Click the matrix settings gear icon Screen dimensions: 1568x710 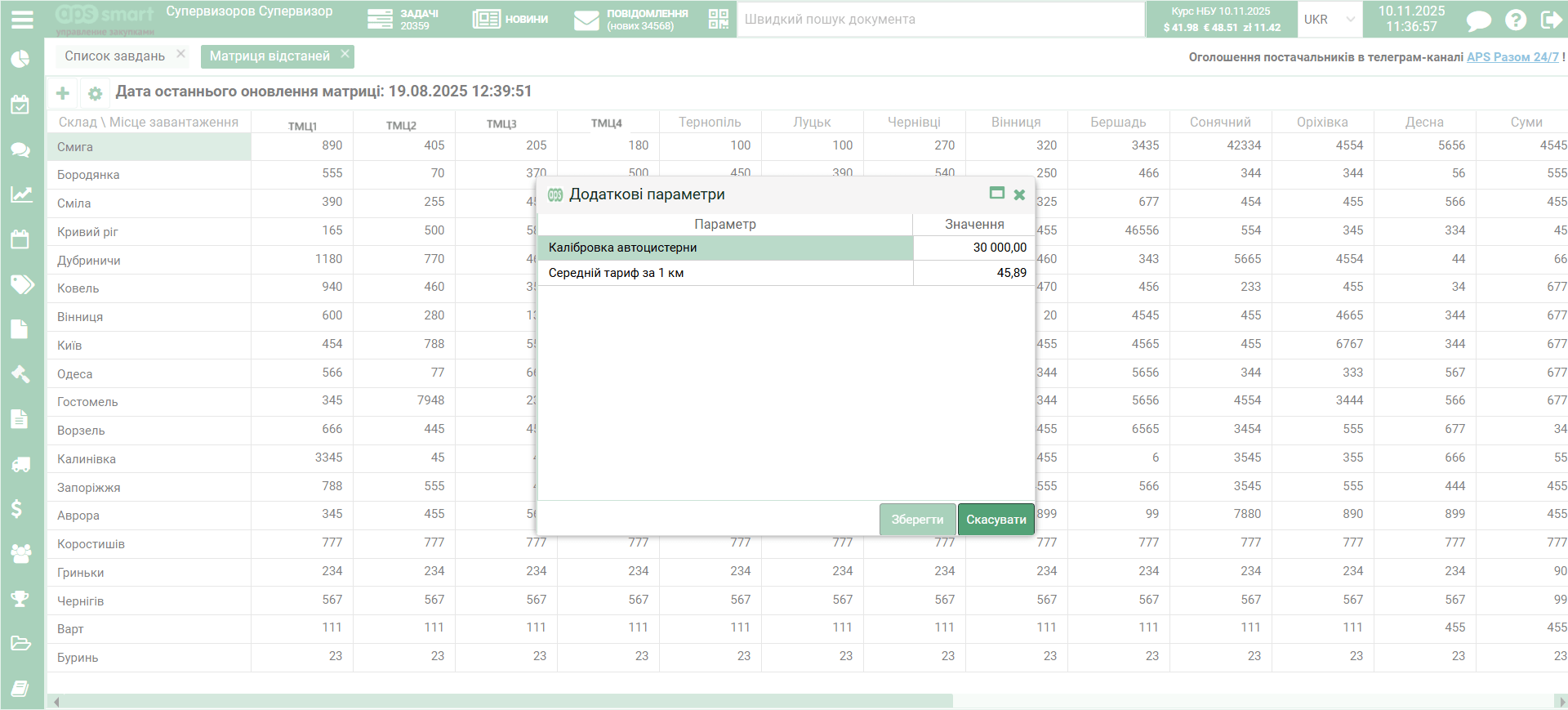point(95,94)
